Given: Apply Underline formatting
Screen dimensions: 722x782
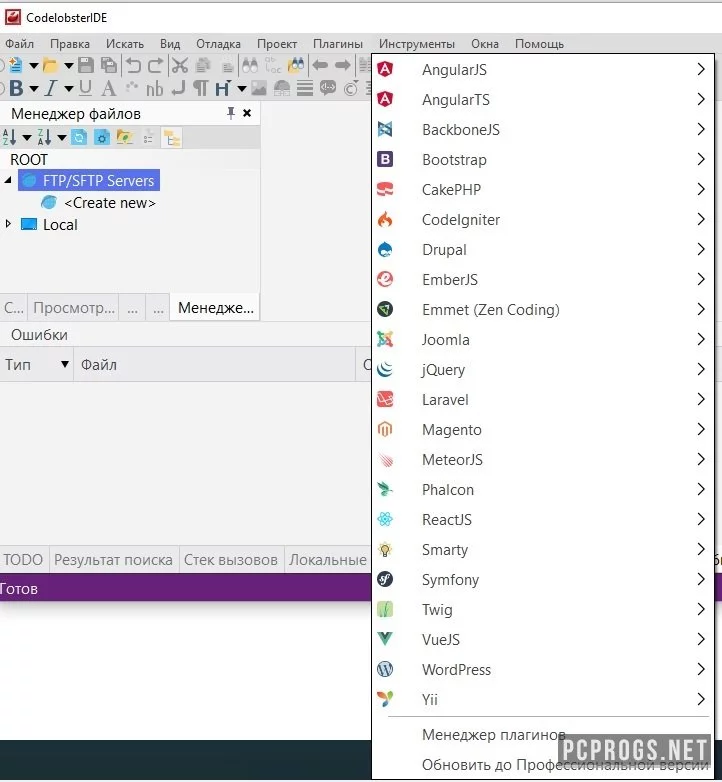Looking at the screenshot, I should click(85, 88).
